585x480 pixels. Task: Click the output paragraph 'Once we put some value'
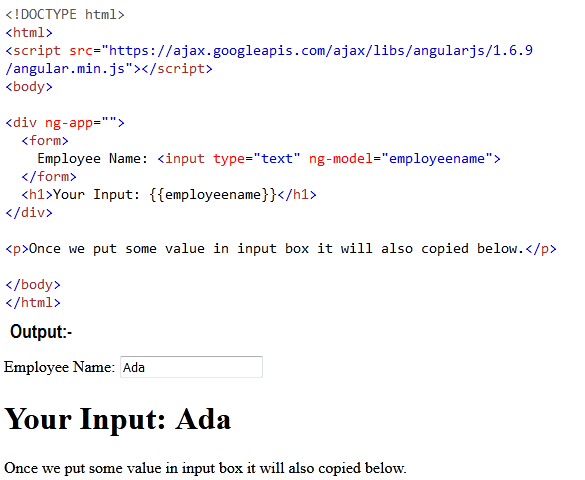click(205, 468)
